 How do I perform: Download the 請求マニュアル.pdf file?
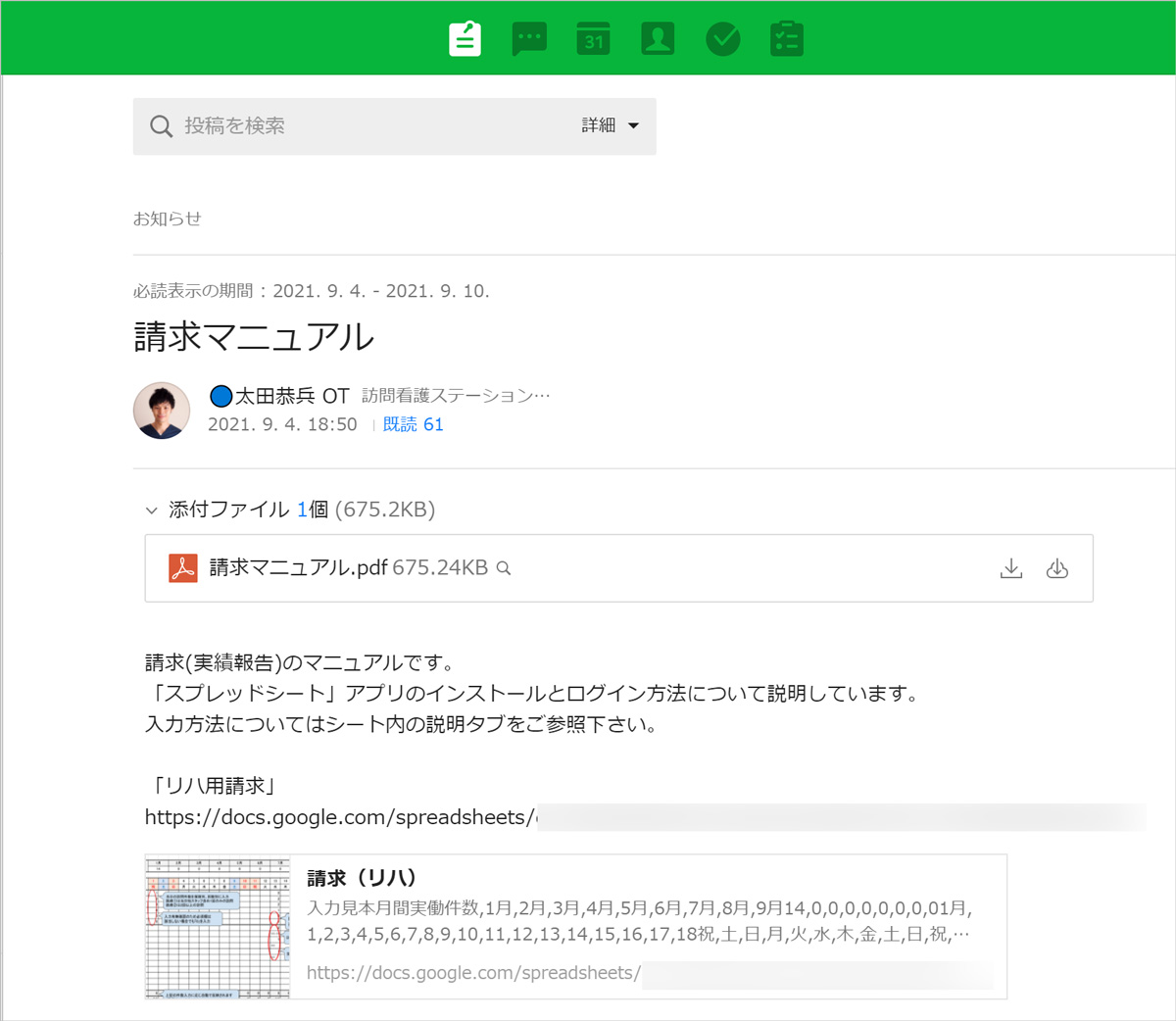1010,568
